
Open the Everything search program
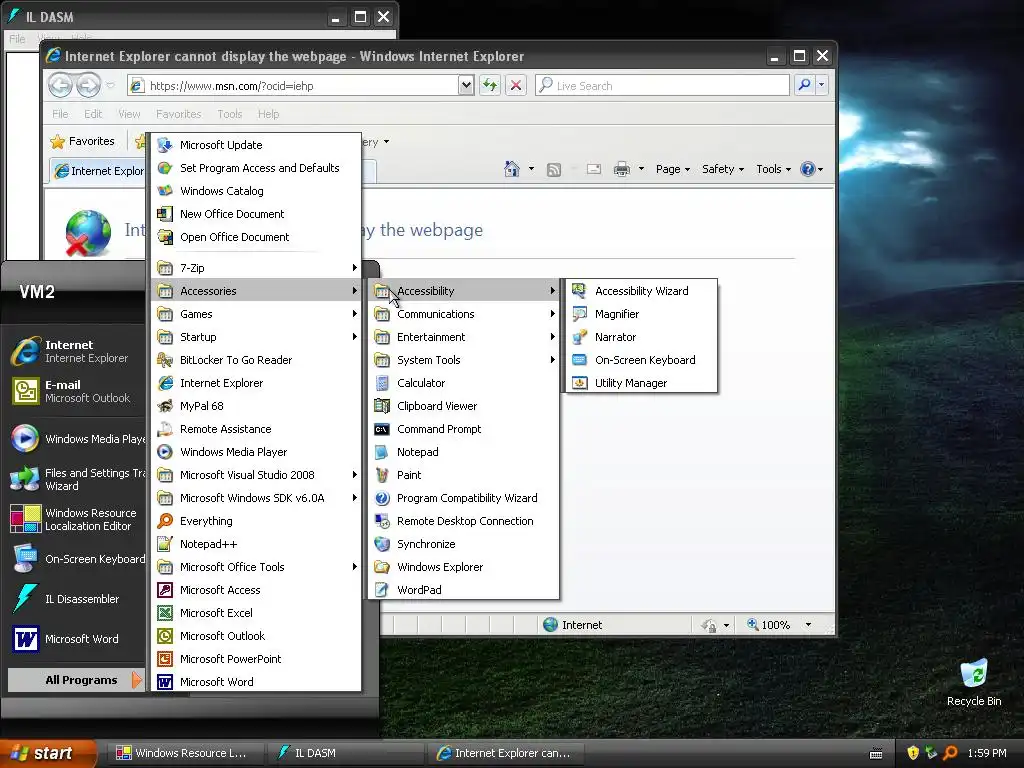(x=256, y=521)
